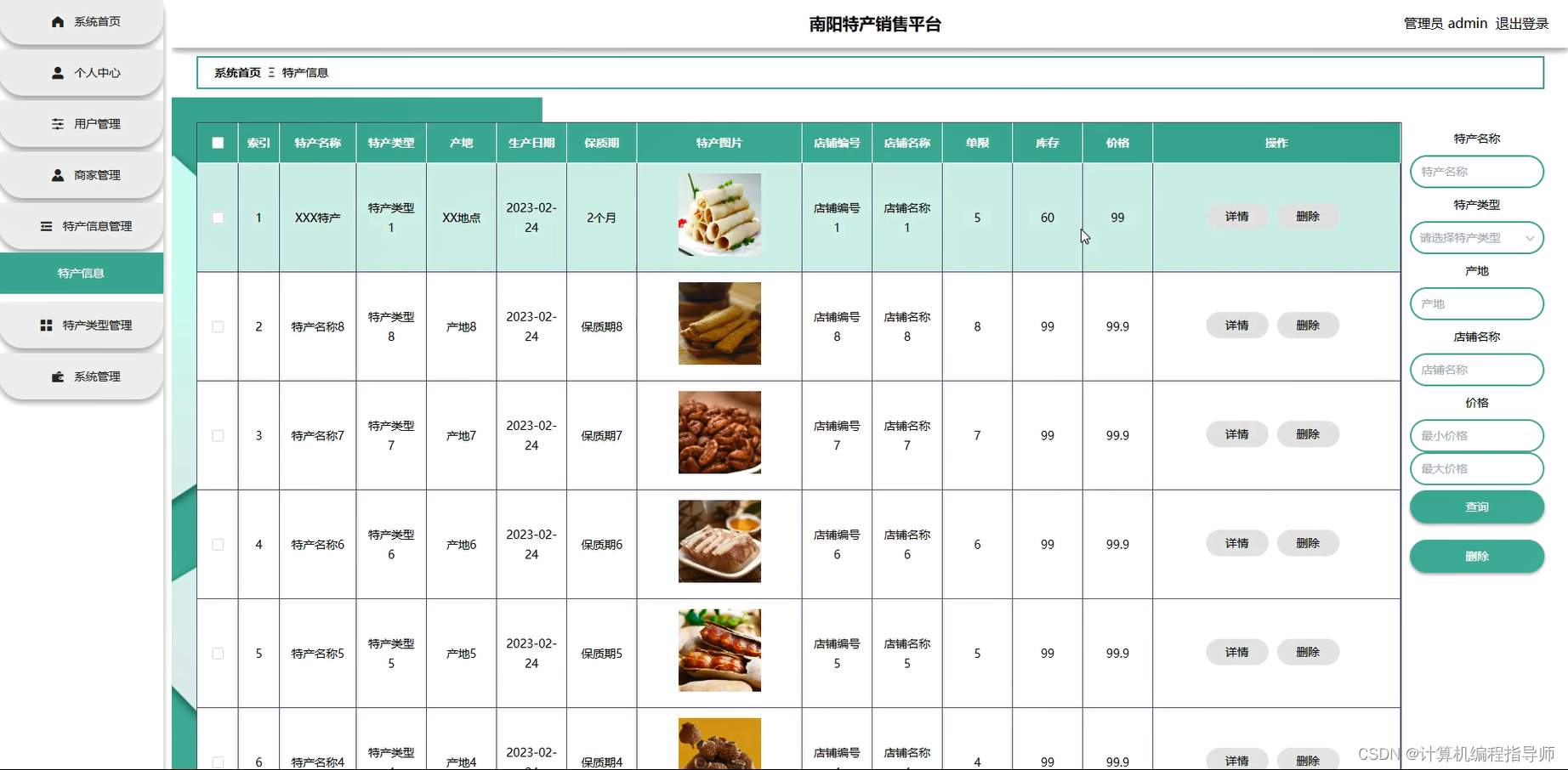Click 删除 in the XXX特产 row
This screenshot has width=1568, height=770.
coord(1308,217)
